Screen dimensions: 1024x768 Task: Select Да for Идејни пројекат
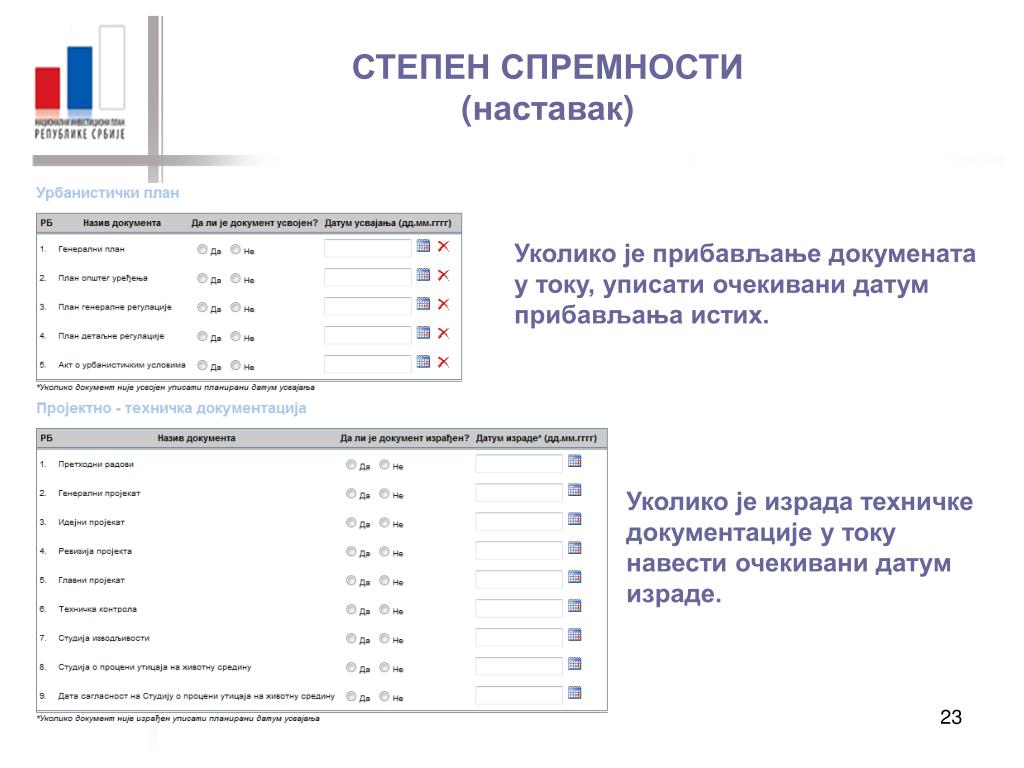[351, 522]
